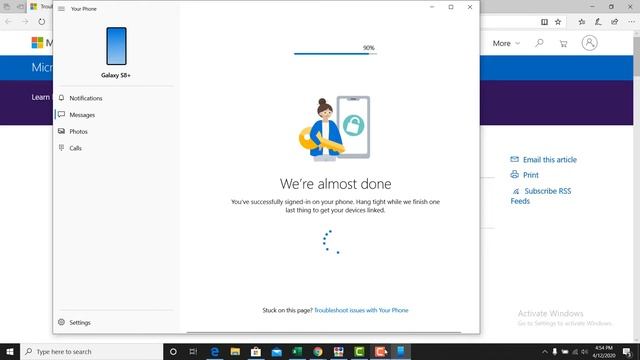The image size is (640, 360).
Task: Expand the More dropdown on Microsoft page
Action: click(x=506, y=43)
